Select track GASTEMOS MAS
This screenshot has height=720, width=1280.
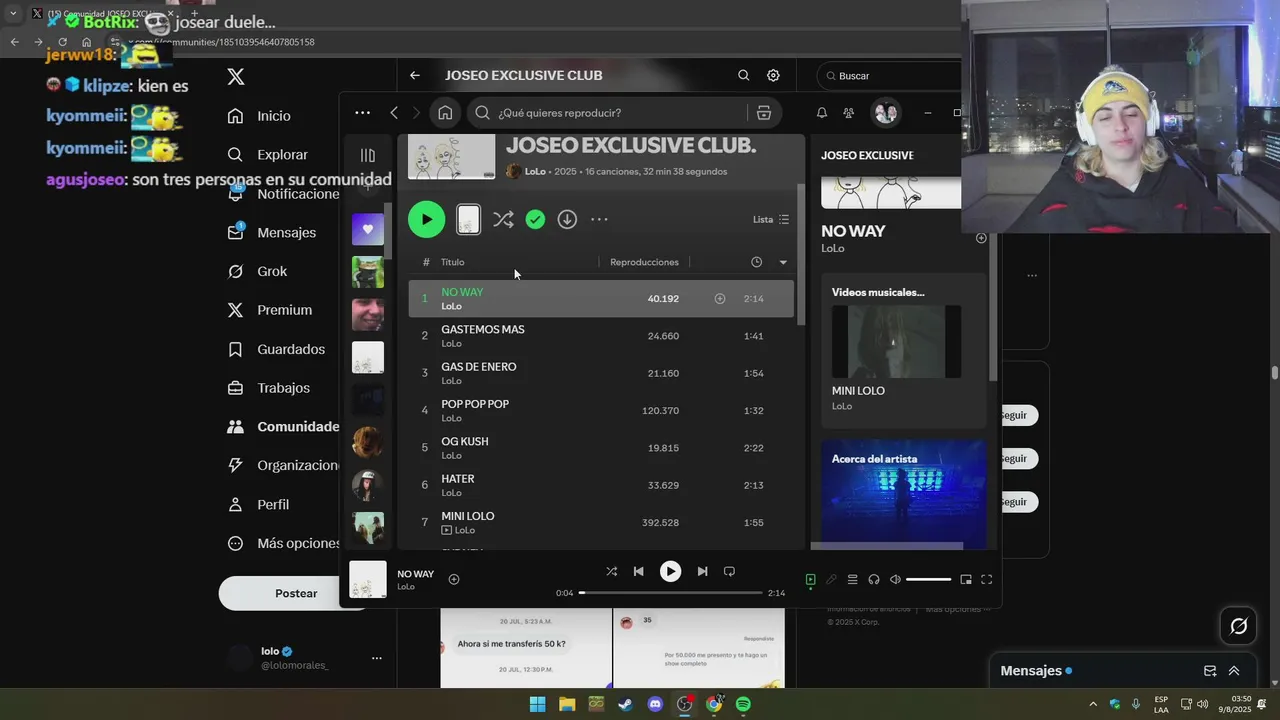coord(601,336)
